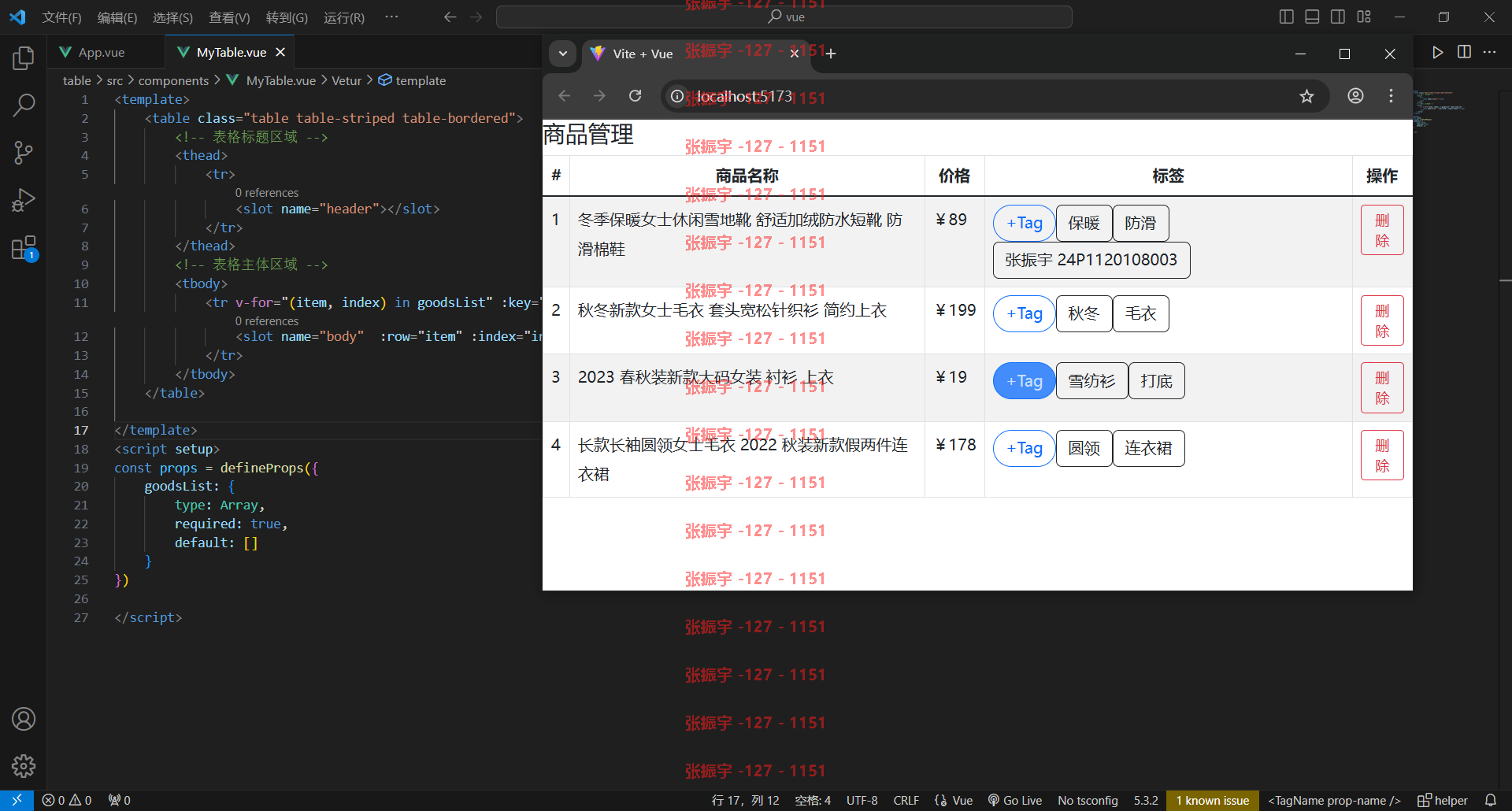View site information icon in address bar
The height and width of the screenshot is (811, 1512).
click(677, 96)
